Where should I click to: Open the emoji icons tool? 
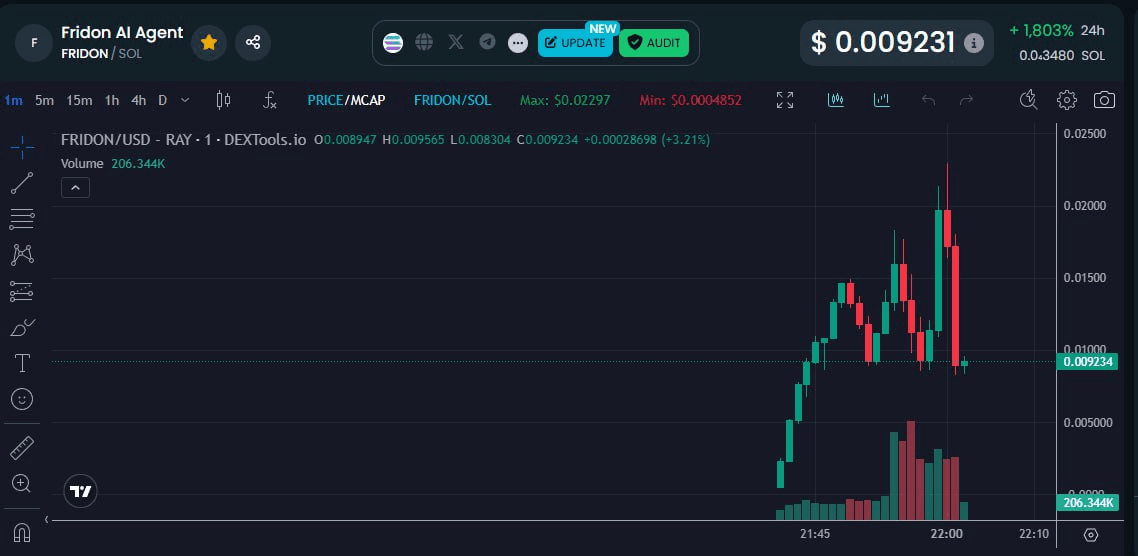click(22, 398)
